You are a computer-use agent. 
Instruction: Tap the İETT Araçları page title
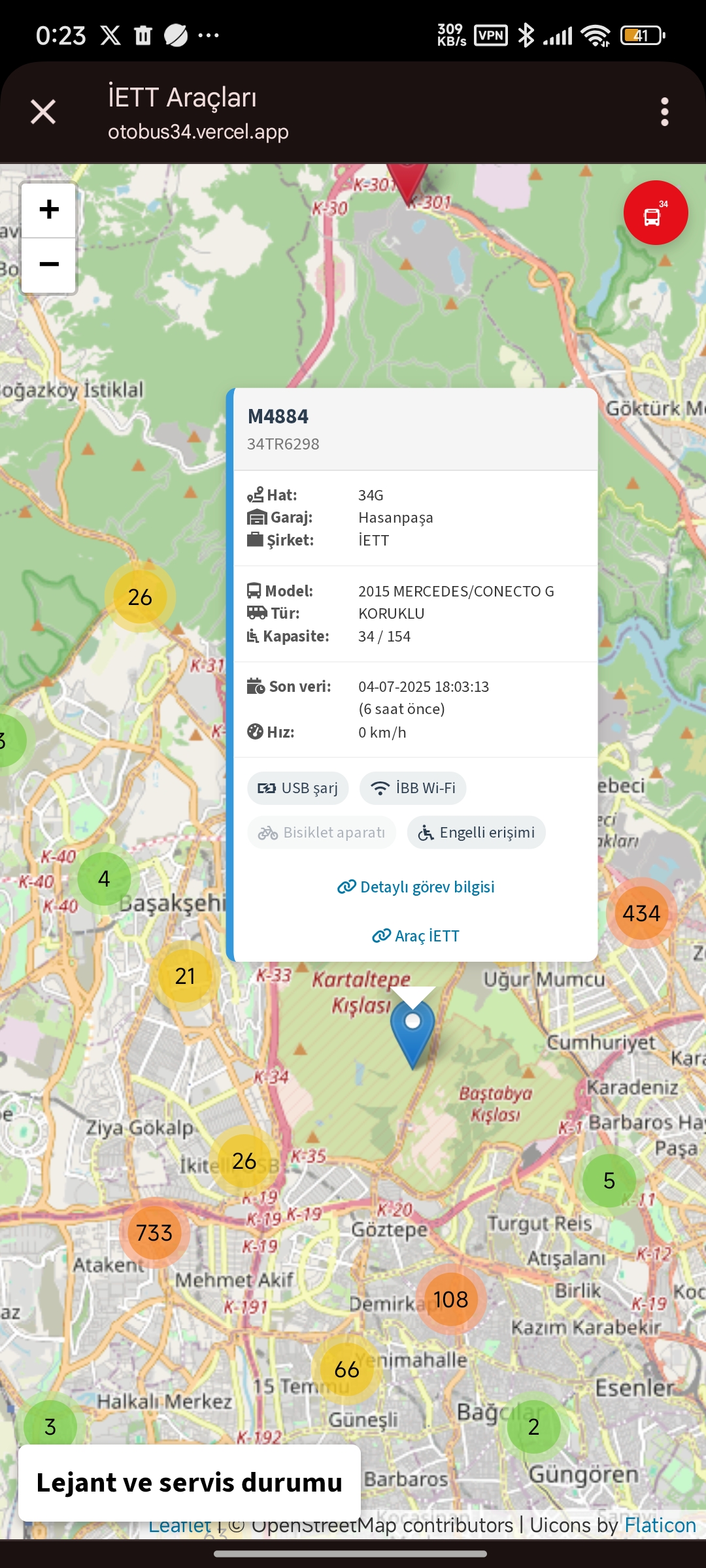click(182, 97)
